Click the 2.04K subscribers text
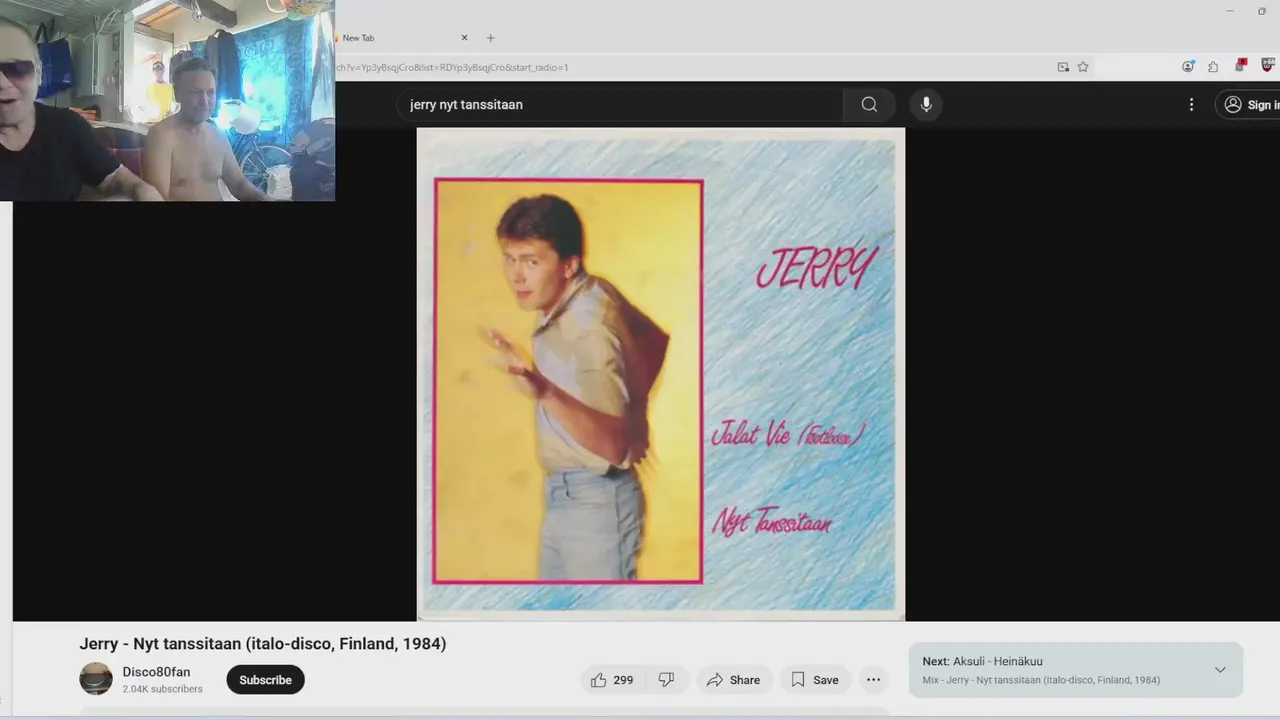1280x720 pixels. (x=162, y=689)
